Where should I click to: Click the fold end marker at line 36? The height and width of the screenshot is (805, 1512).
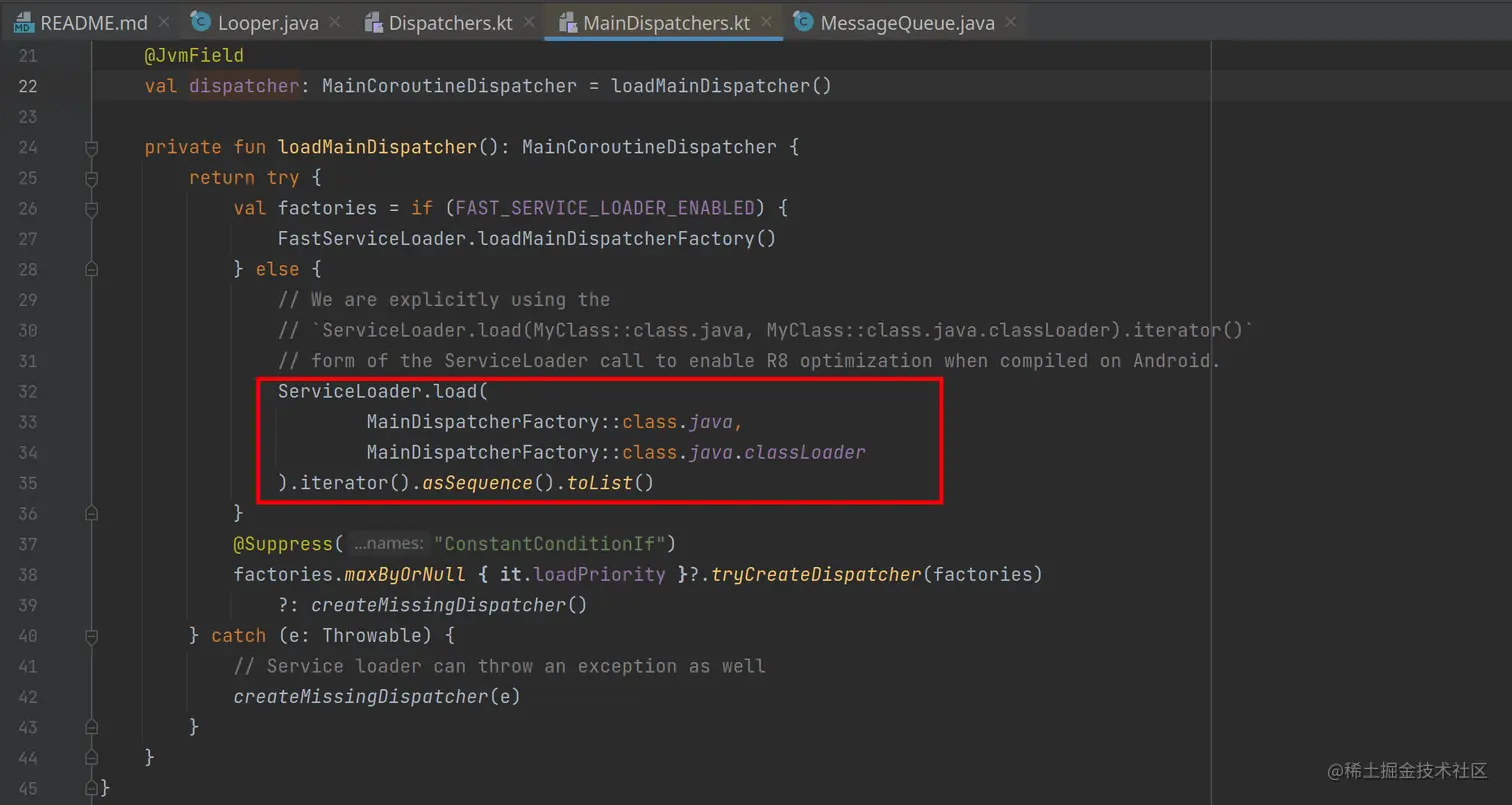coord(92,513)
